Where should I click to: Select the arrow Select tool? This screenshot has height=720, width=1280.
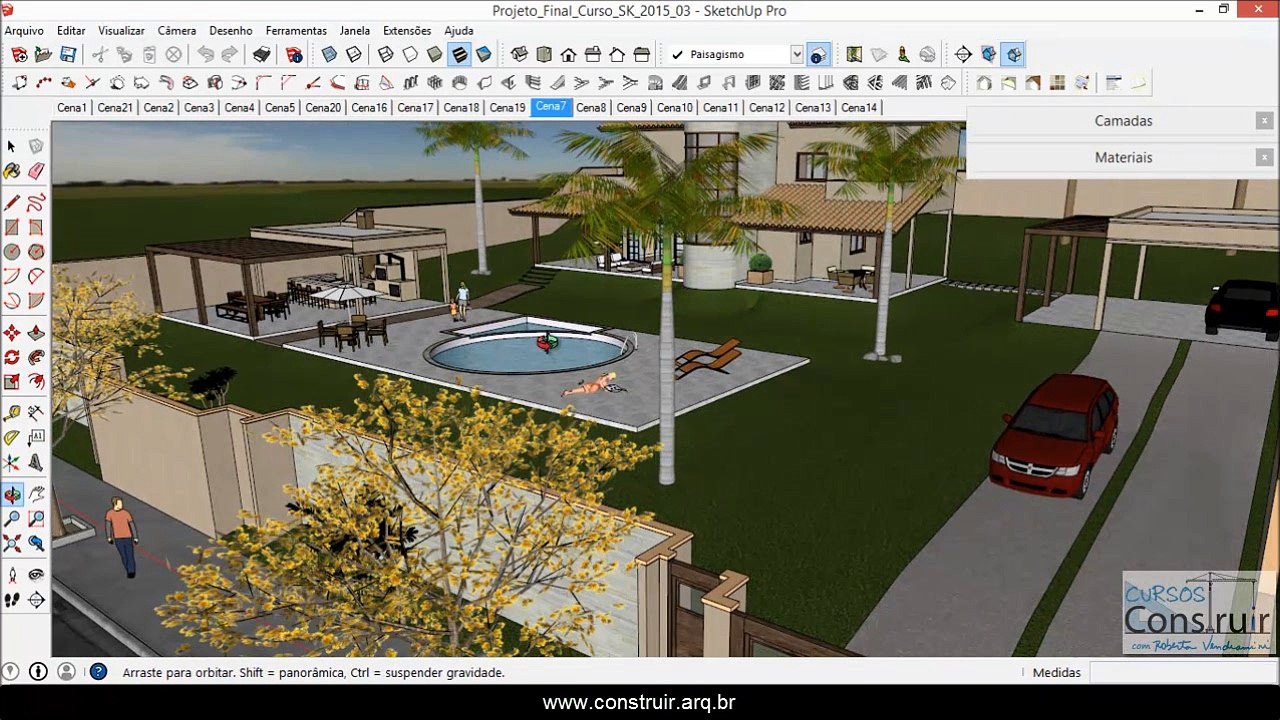click(x=12, y=147)
